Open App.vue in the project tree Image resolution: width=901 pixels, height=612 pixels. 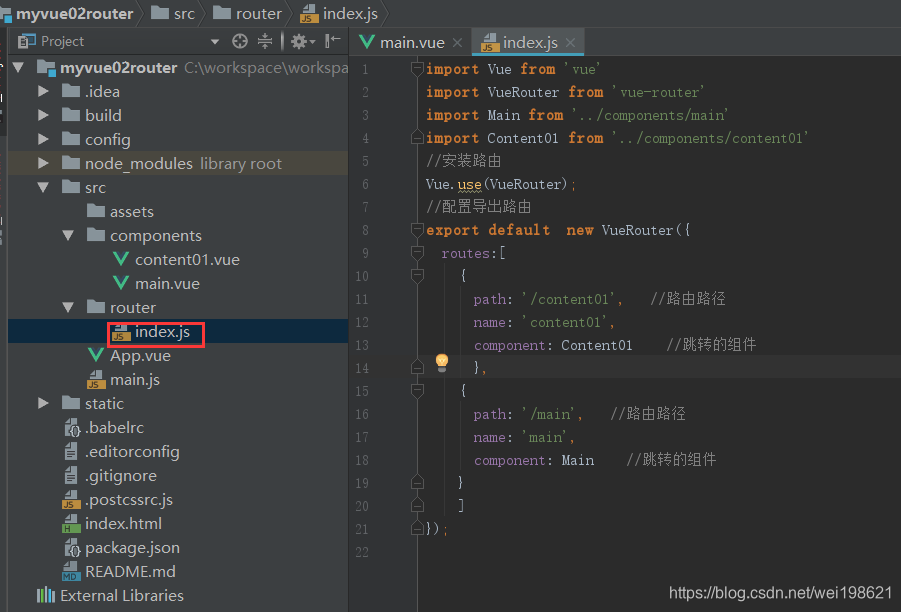point(140,356)
